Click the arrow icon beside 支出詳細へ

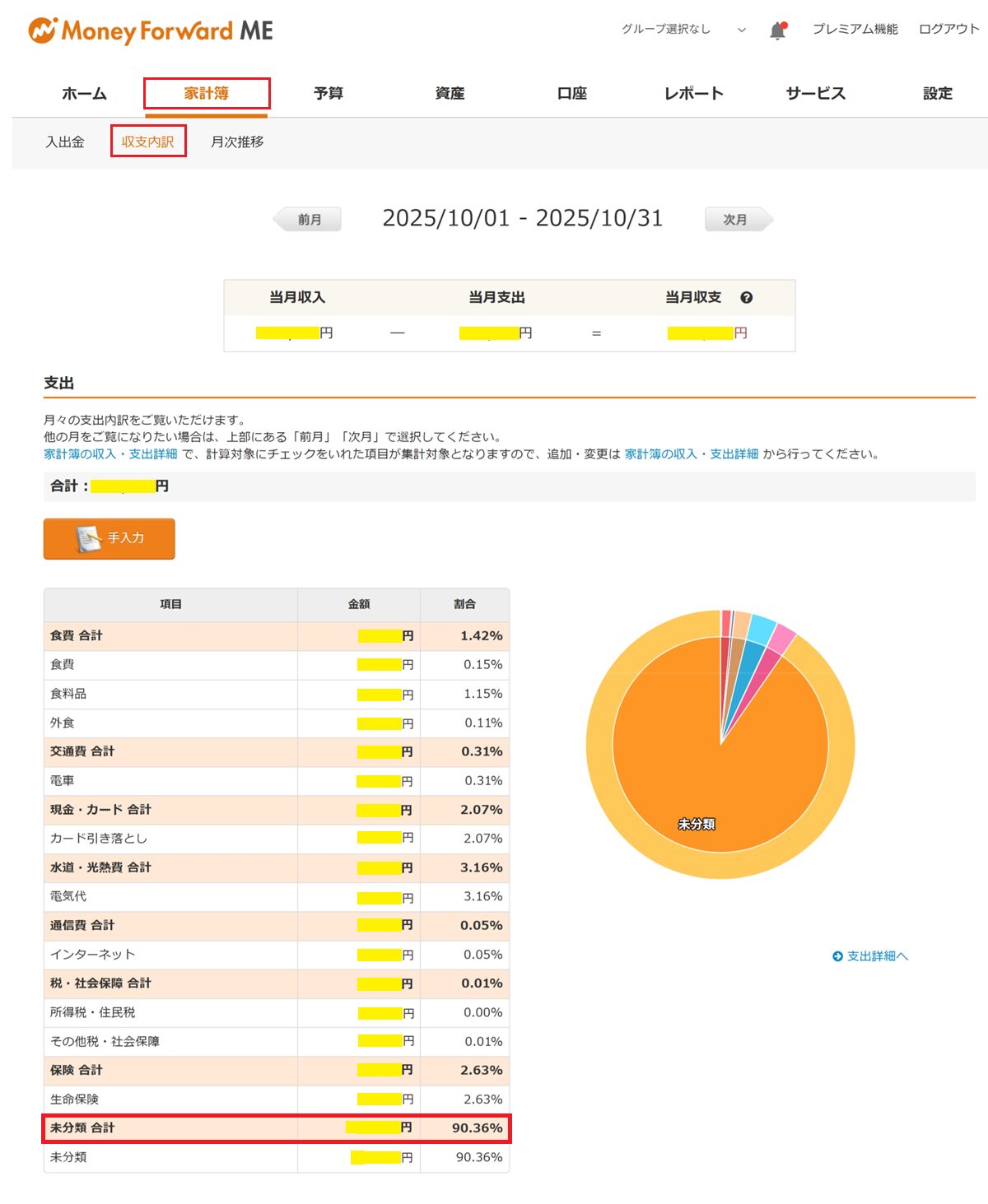(837, 956)
